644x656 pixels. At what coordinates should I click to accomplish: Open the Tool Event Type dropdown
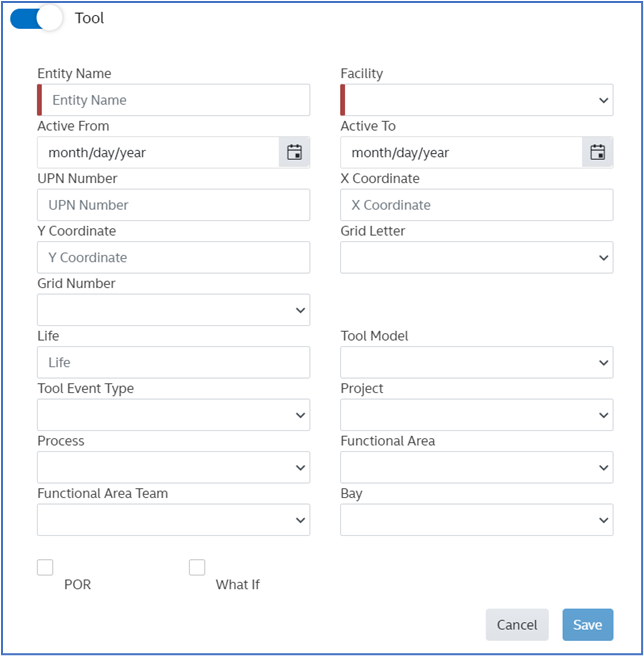point(173,414)
